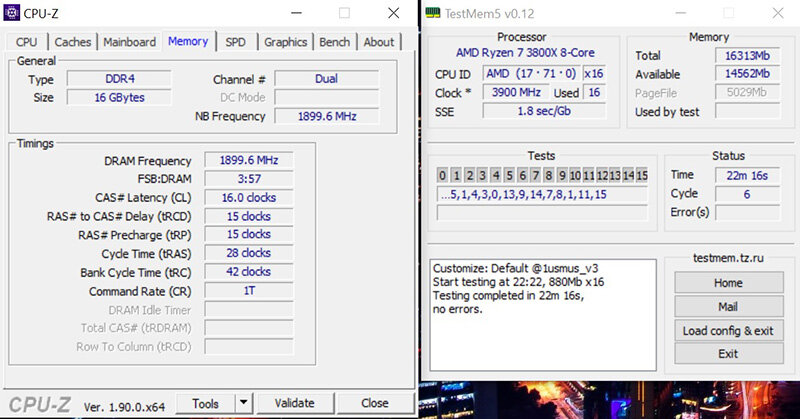Click the DRAM Frequency 1899.6 MHz value
Image resolution: width=800 pixels, height=419 pixels.
(x=249, y=160)
